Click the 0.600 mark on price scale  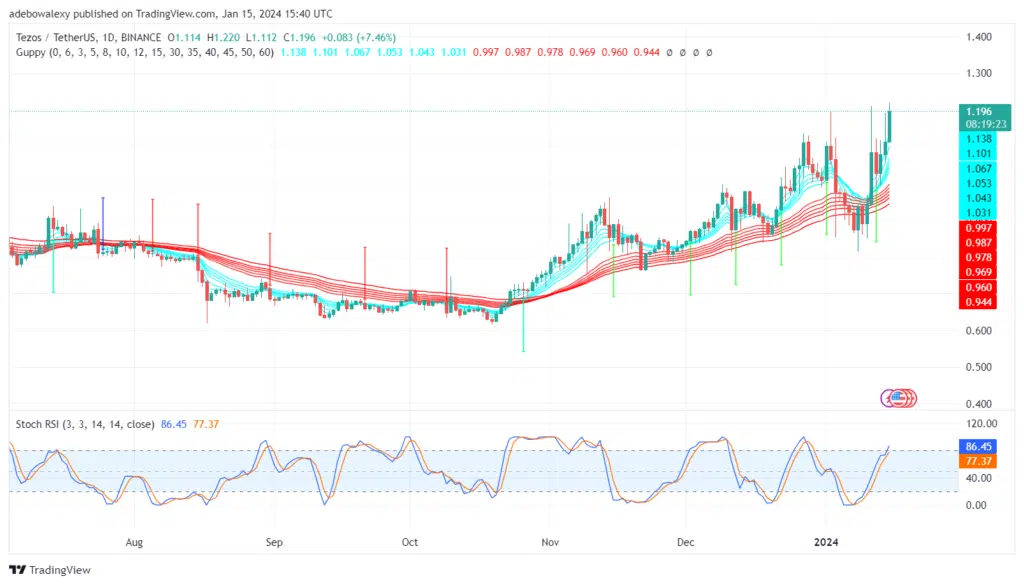pyautogui.click(x=980, y=331)
